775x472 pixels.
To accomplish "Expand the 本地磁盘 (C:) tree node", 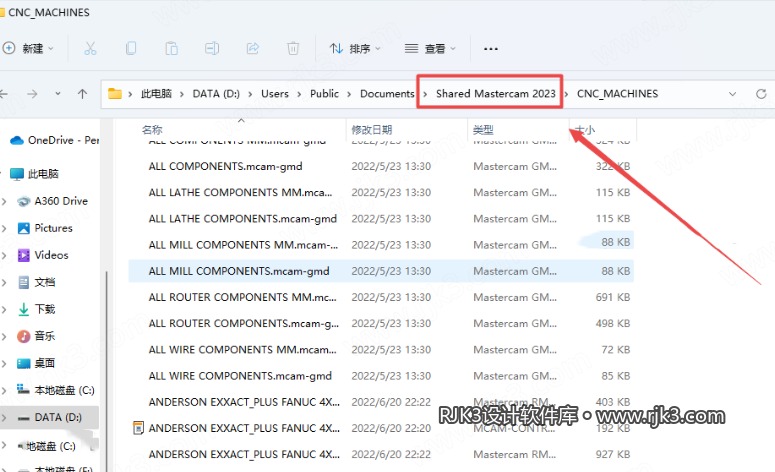I will pyautogui.click(x=4, y=390).
